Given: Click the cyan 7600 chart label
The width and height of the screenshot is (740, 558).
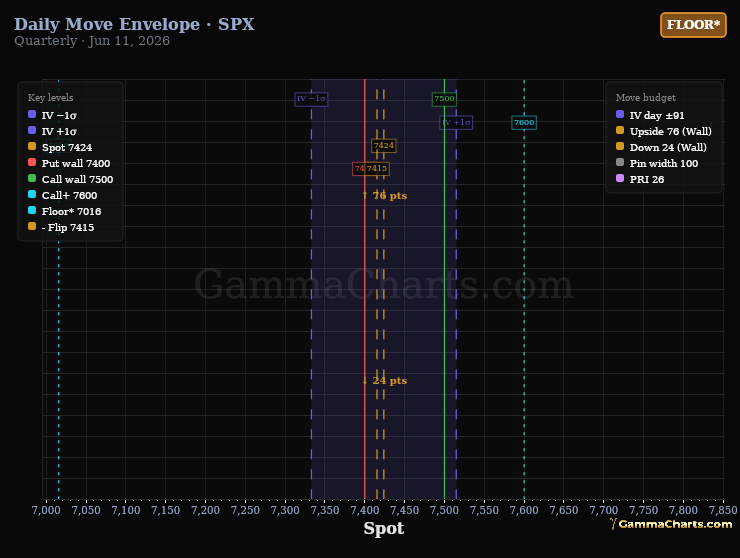Looking at the screenshot, I should click(524, 123).
